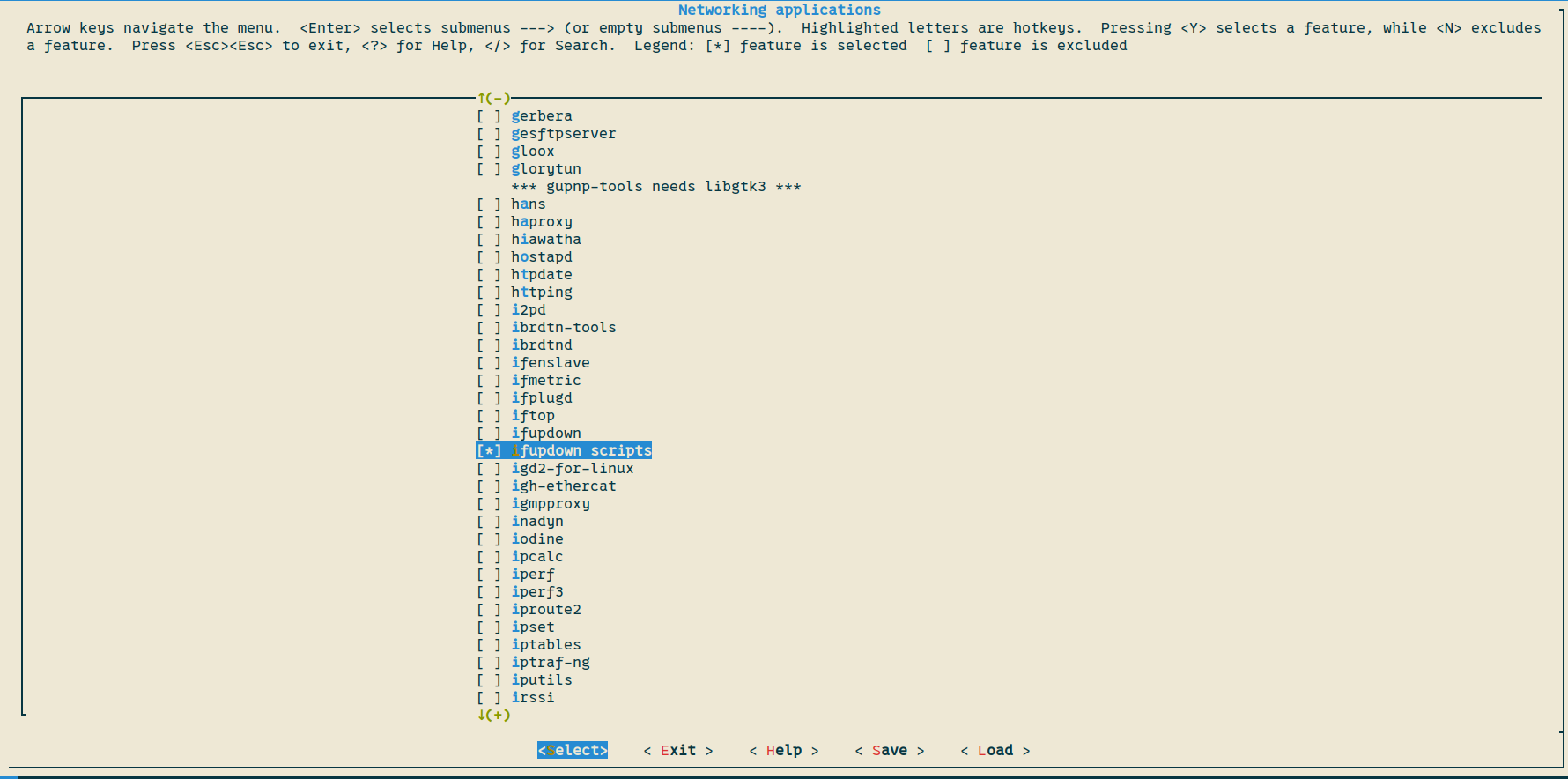The height and width of the screenshot is (779, 1568).
Task: Disable the selected ifupdown scripts checkbox
Action: pos(489,451)
